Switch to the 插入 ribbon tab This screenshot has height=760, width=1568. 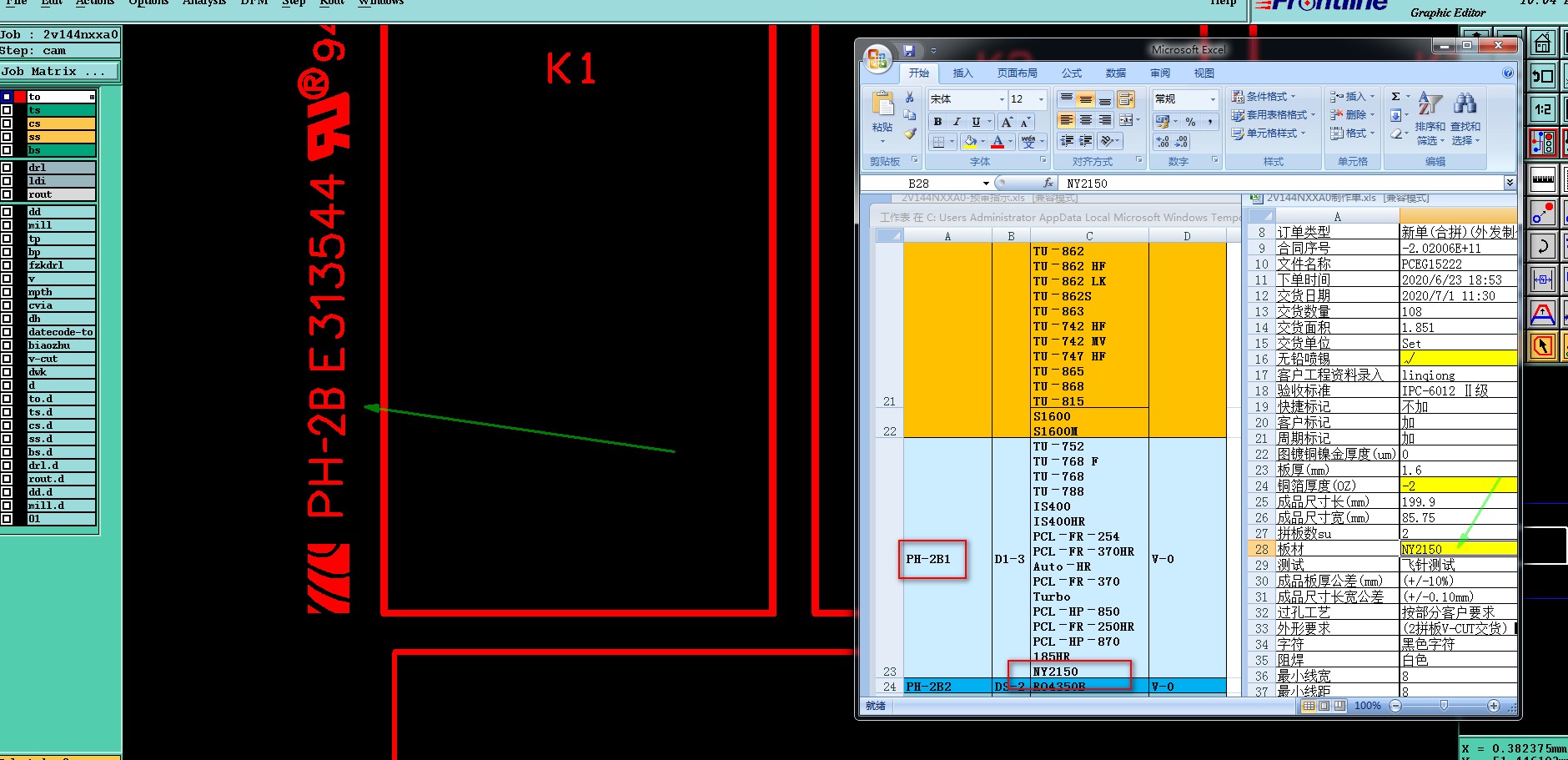(962, 73)
